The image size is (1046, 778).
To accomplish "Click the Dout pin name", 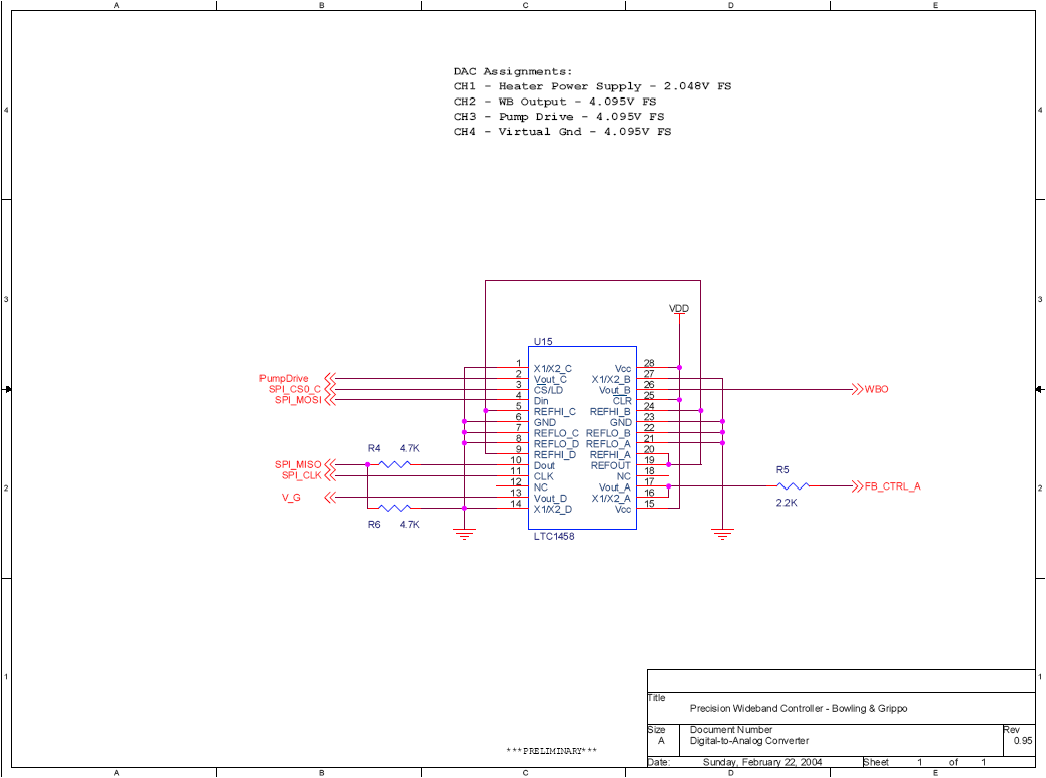I will pyautogui.click(x=544, y=465).
